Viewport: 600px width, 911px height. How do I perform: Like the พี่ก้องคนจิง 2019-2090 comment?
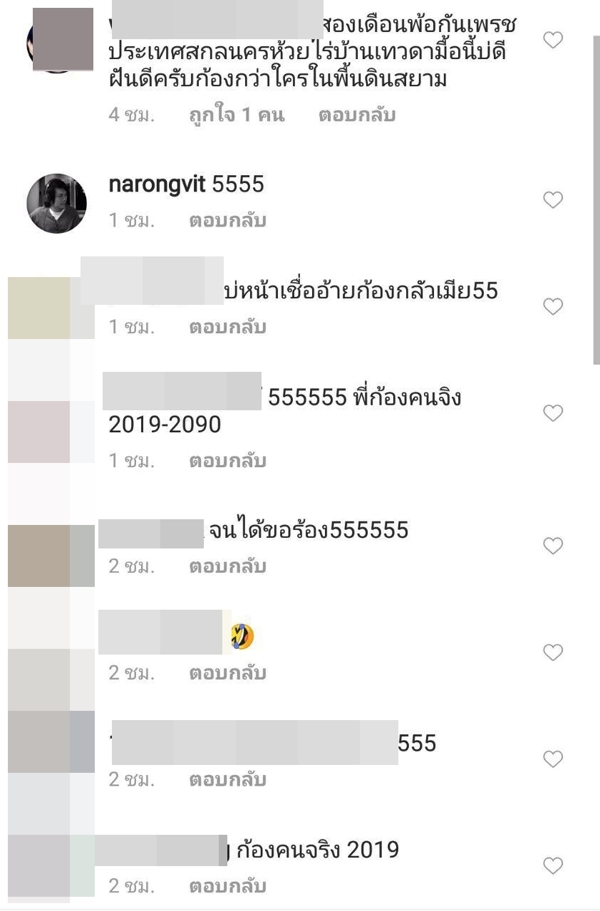[x=553, y=413]
